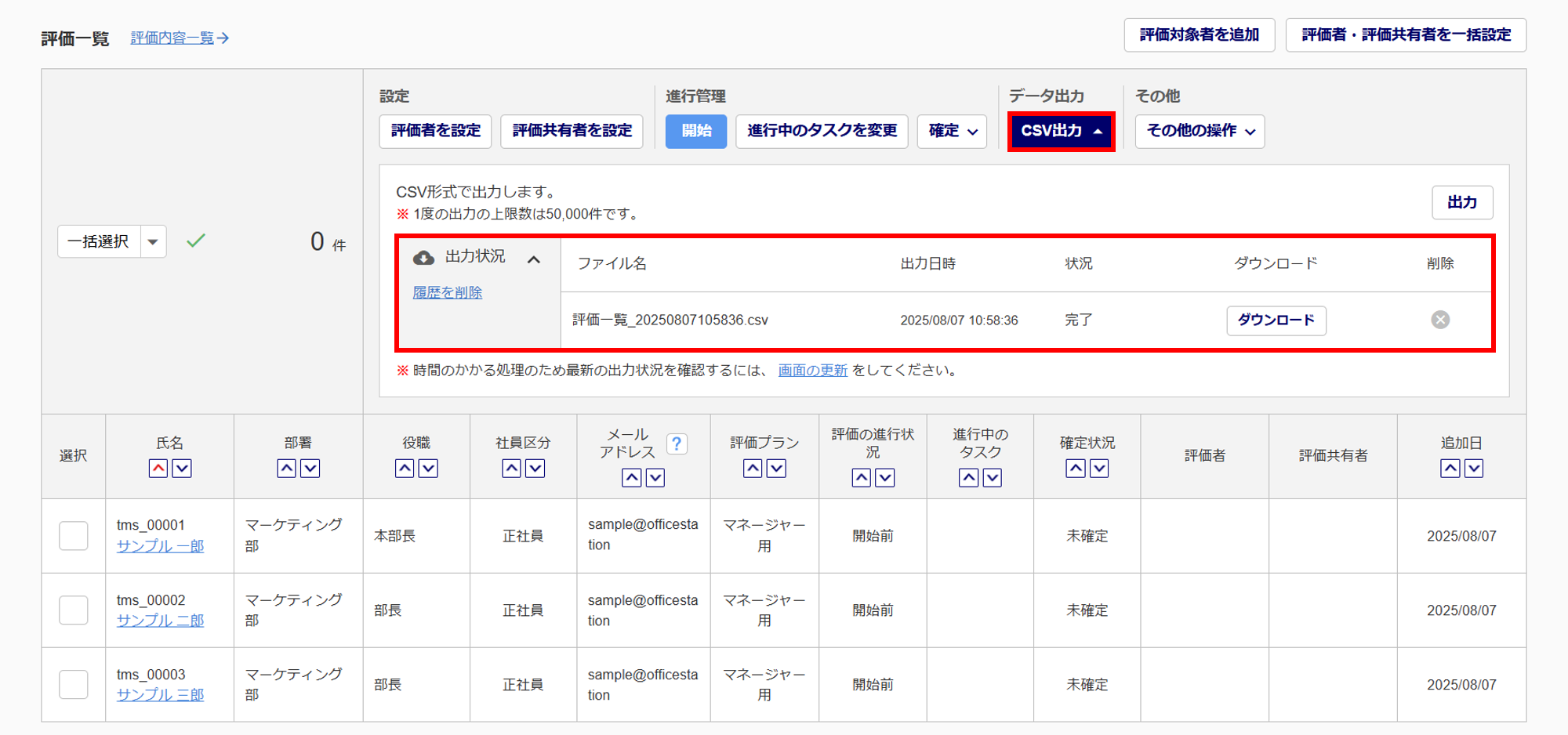Viewport: 1568px width, 735px height.
Task: Click 開始前 status in tms_00002 row
Action: (873, 610)
